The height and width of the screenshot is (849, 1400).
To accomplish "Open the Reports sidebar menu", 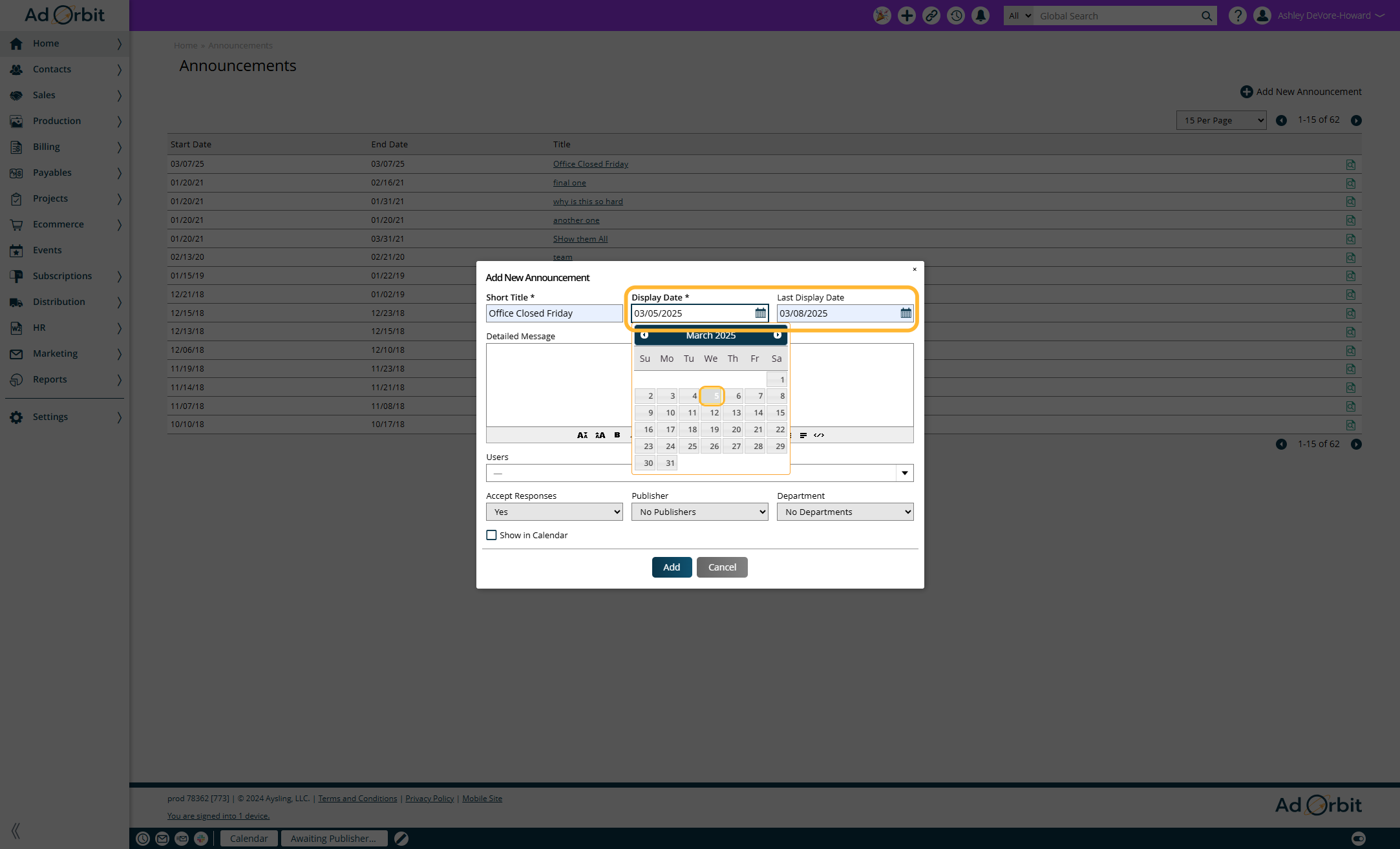I will (x=65, y=379).
